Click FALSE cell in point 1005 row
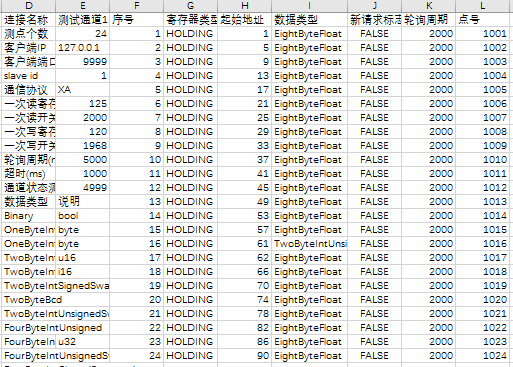Image resolution: width=513 pixels, height=367 pixels. click(x=375, y=90)
